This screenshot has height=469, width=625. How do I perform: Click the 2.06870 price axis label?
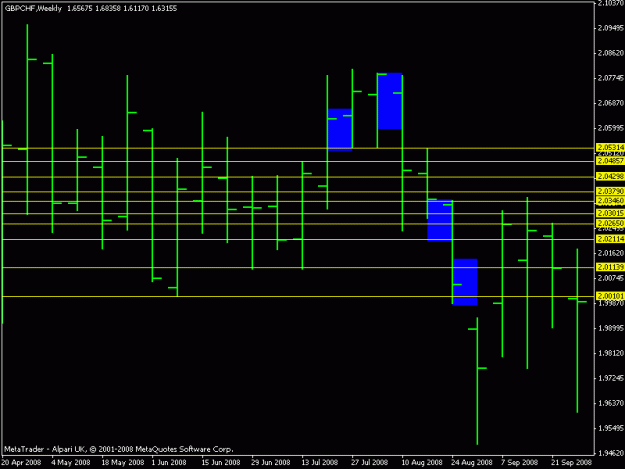coord(611,103)
